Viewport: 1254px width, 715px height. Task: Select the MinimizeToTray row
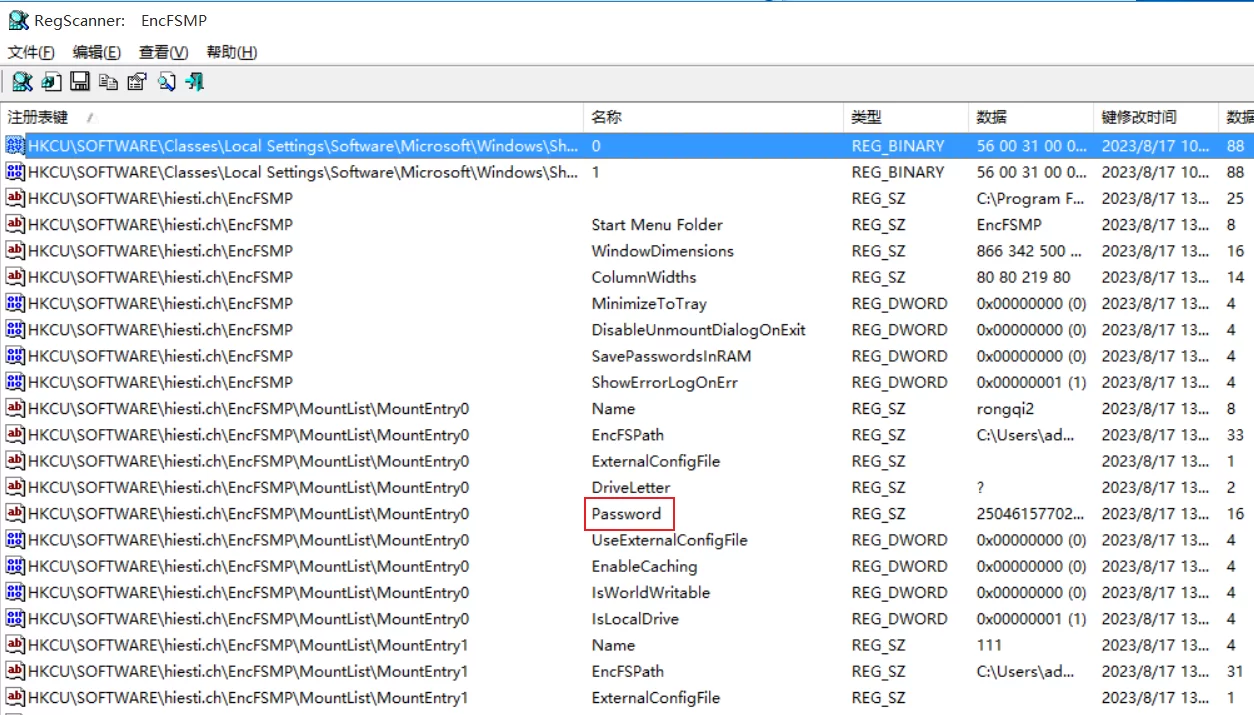click(x=648, y=304)
